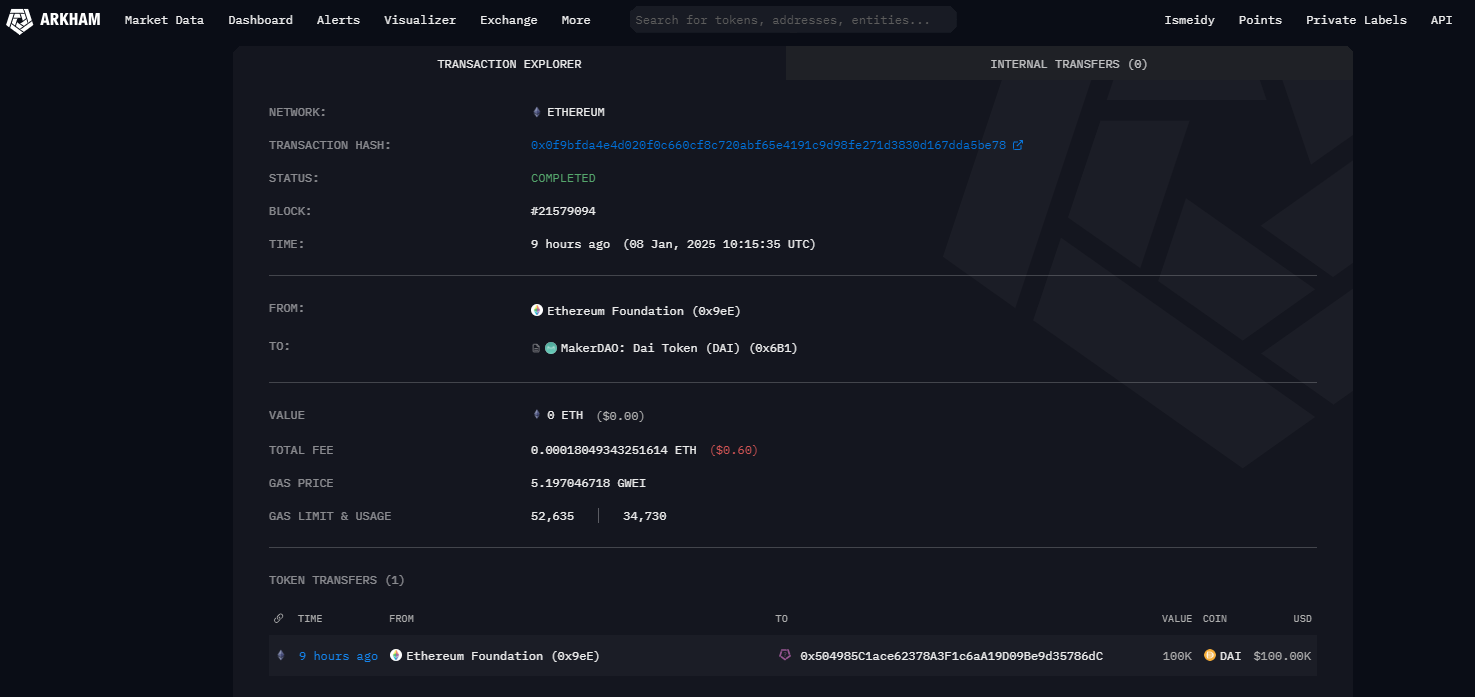Click Ethereum Foundation avatar in token transfer row
Viewport: 1475px width, 697px height.
tap(396, 656)
